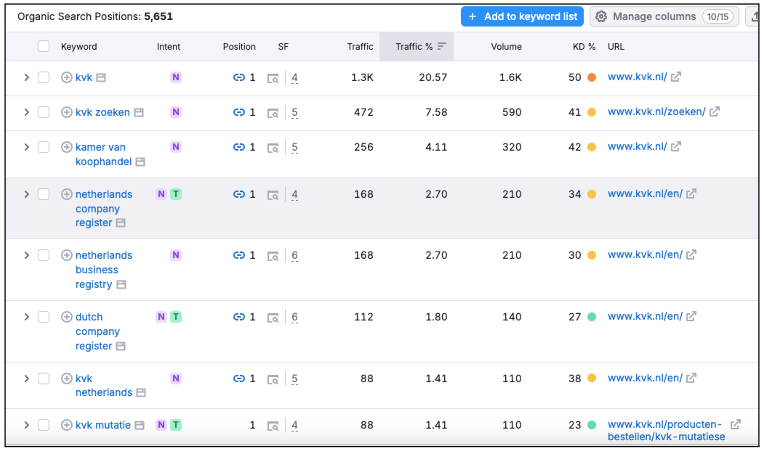The height and width of the screenshot is (452, 763).
Task: Open the 'kamer van koophandel' keyword link
Action: 100,147
